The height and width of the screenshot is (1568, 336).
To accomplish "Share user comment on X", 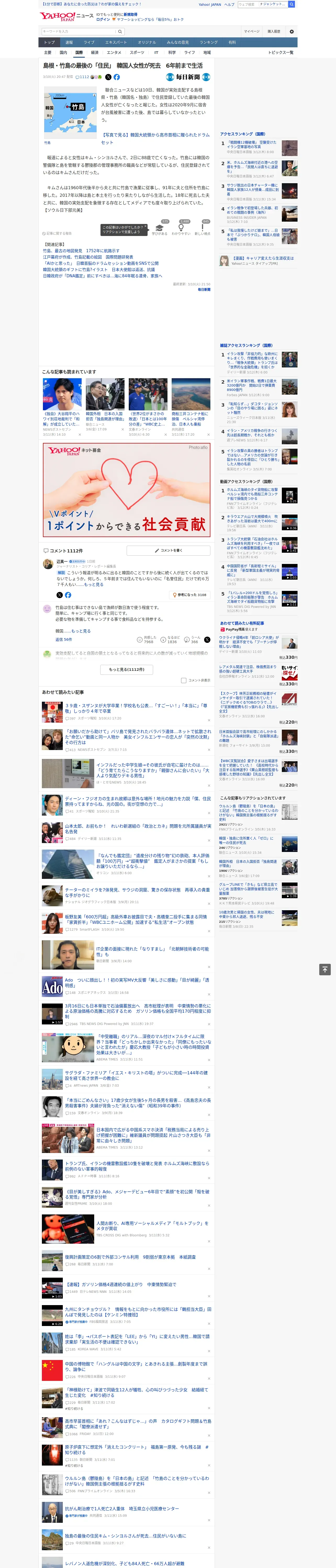I will pos(207,640).
